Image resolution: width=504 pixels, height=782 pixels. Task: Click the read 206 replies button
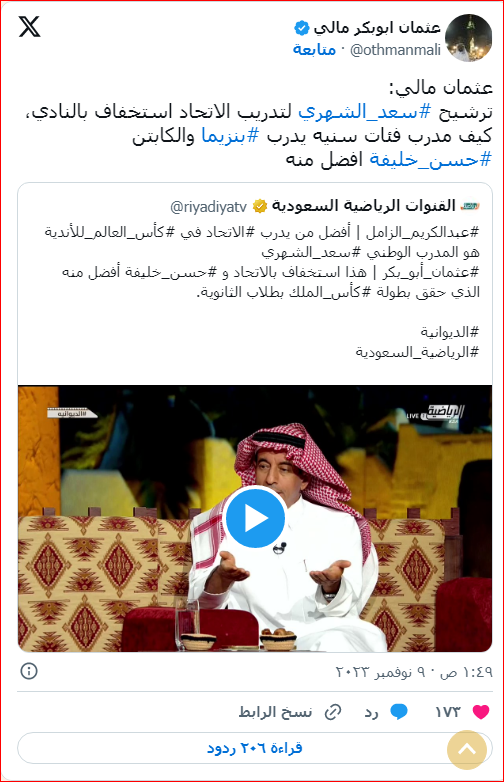pos(255,748)
